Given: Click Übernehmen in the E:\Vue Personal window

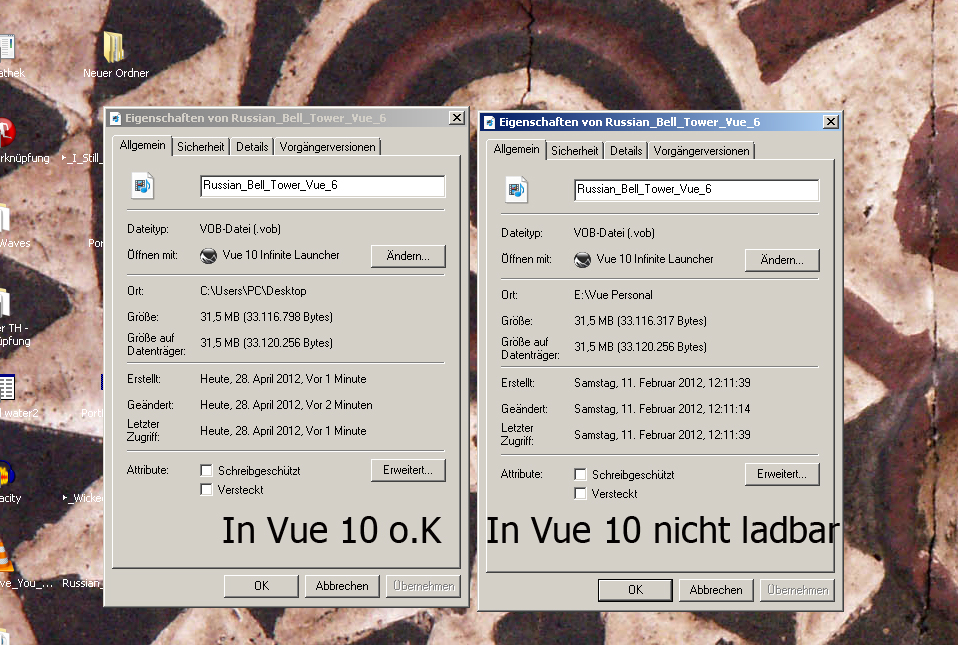Looking at the screenshot, I should [797, 589].
